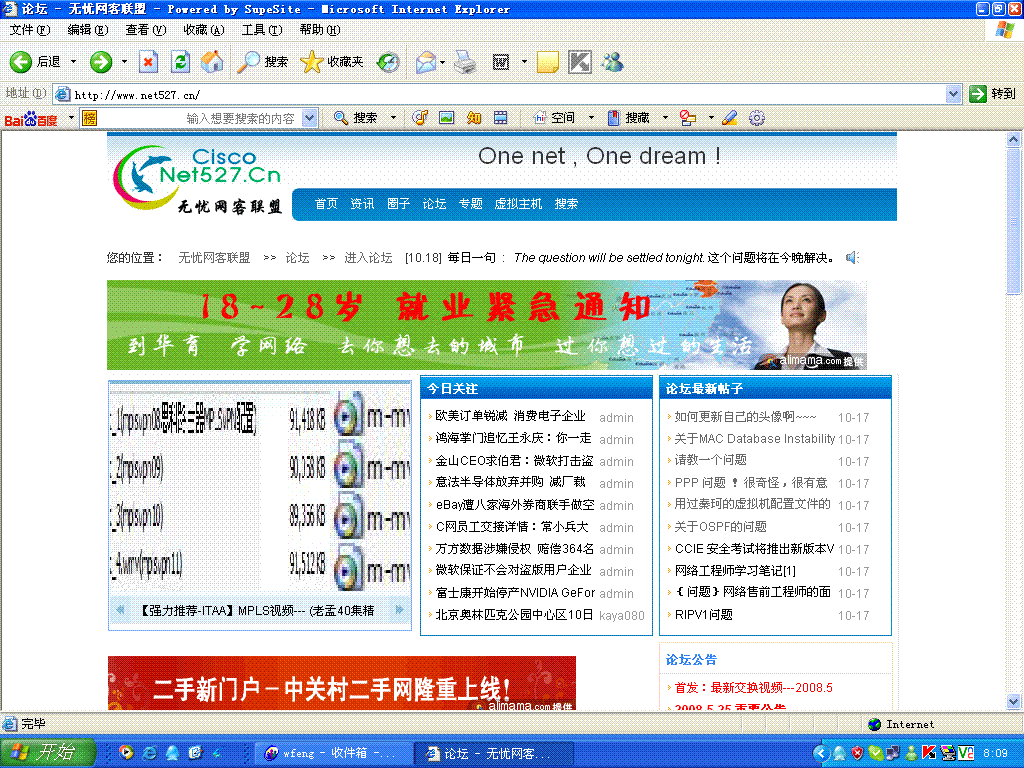Open Baidu toolbar settings gear icon
The height and width of the screenshot is (768, 1024).
click(x=756, y=118)
